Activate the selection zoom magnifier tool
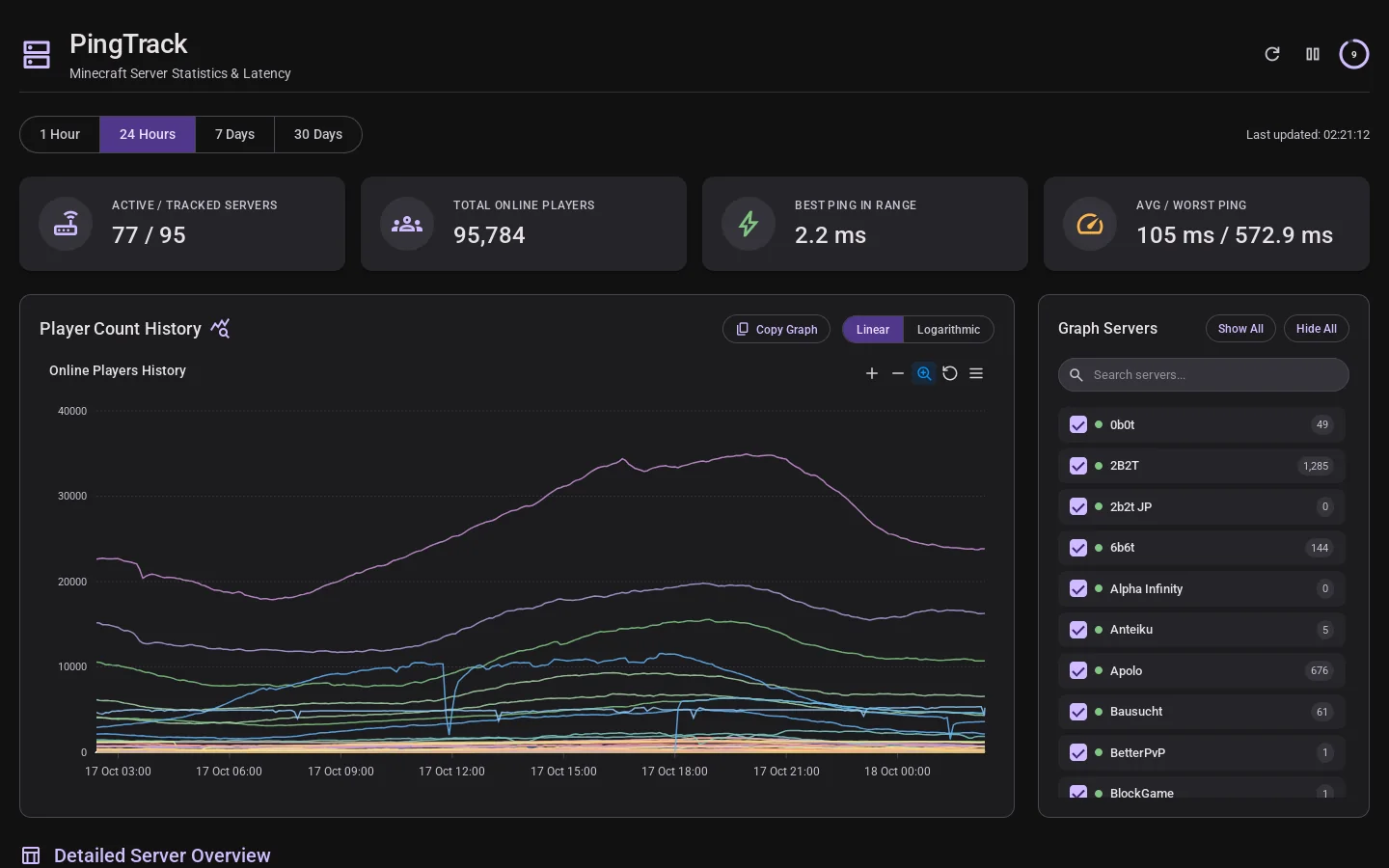This screenshot has height=868, width=1389. click(924, 373)
